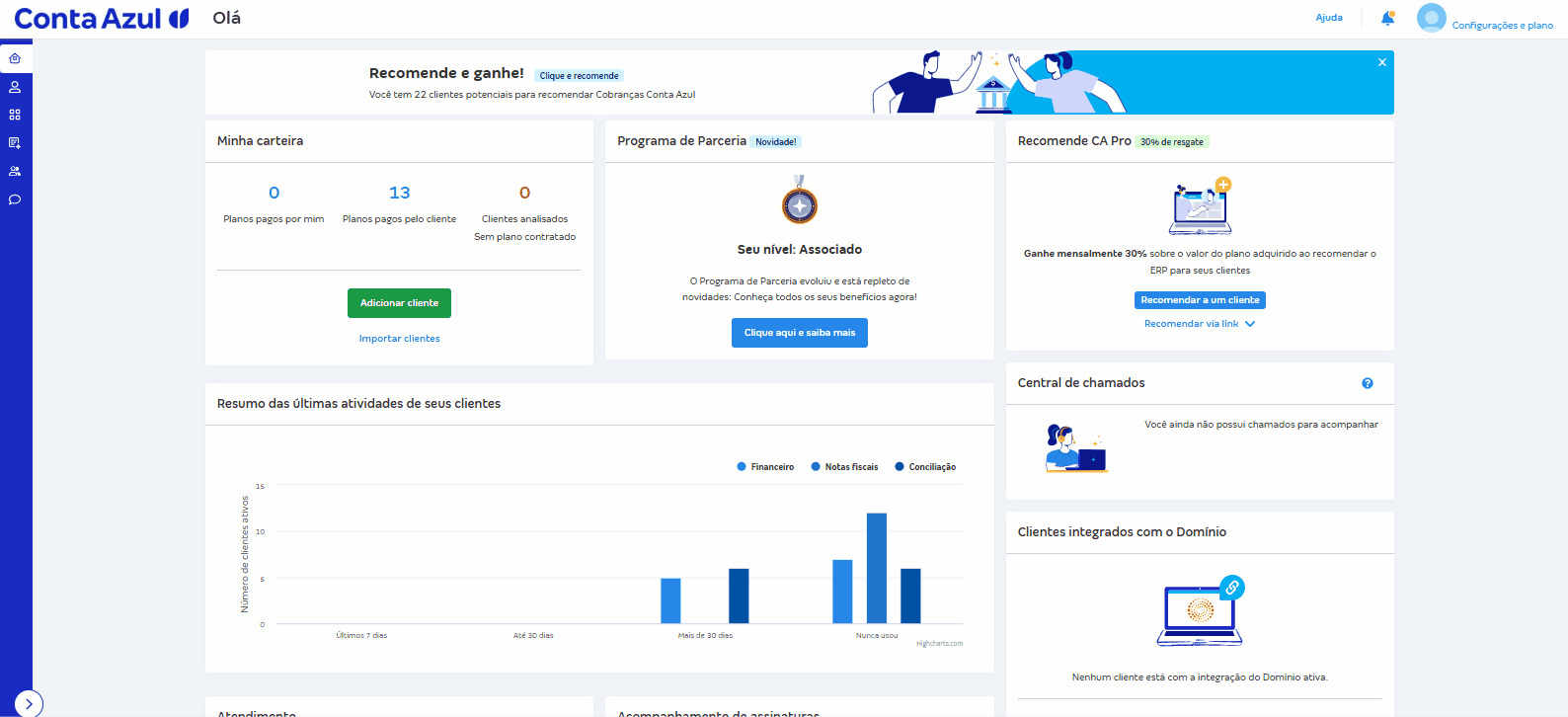1568x717 pixels.
Task: Toggle the Notas fiscais legend item
Action: pos(844,467)
